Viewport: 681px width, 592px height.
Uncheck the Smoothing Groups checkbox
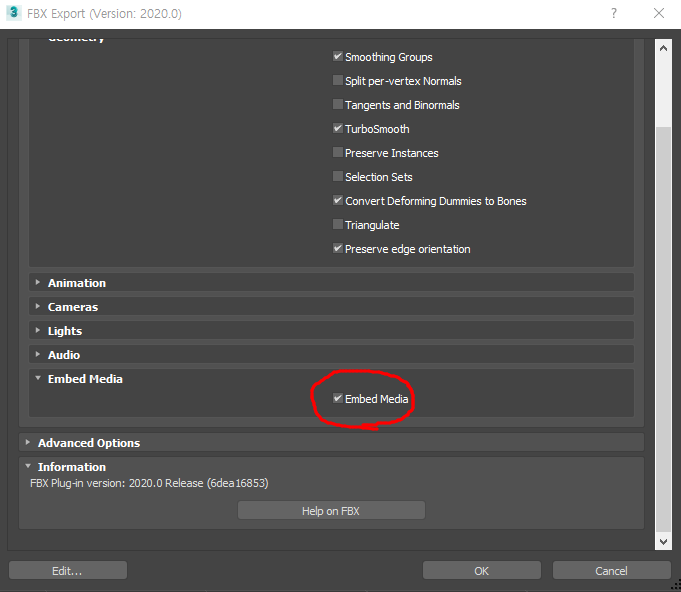(x=337, y=56)
